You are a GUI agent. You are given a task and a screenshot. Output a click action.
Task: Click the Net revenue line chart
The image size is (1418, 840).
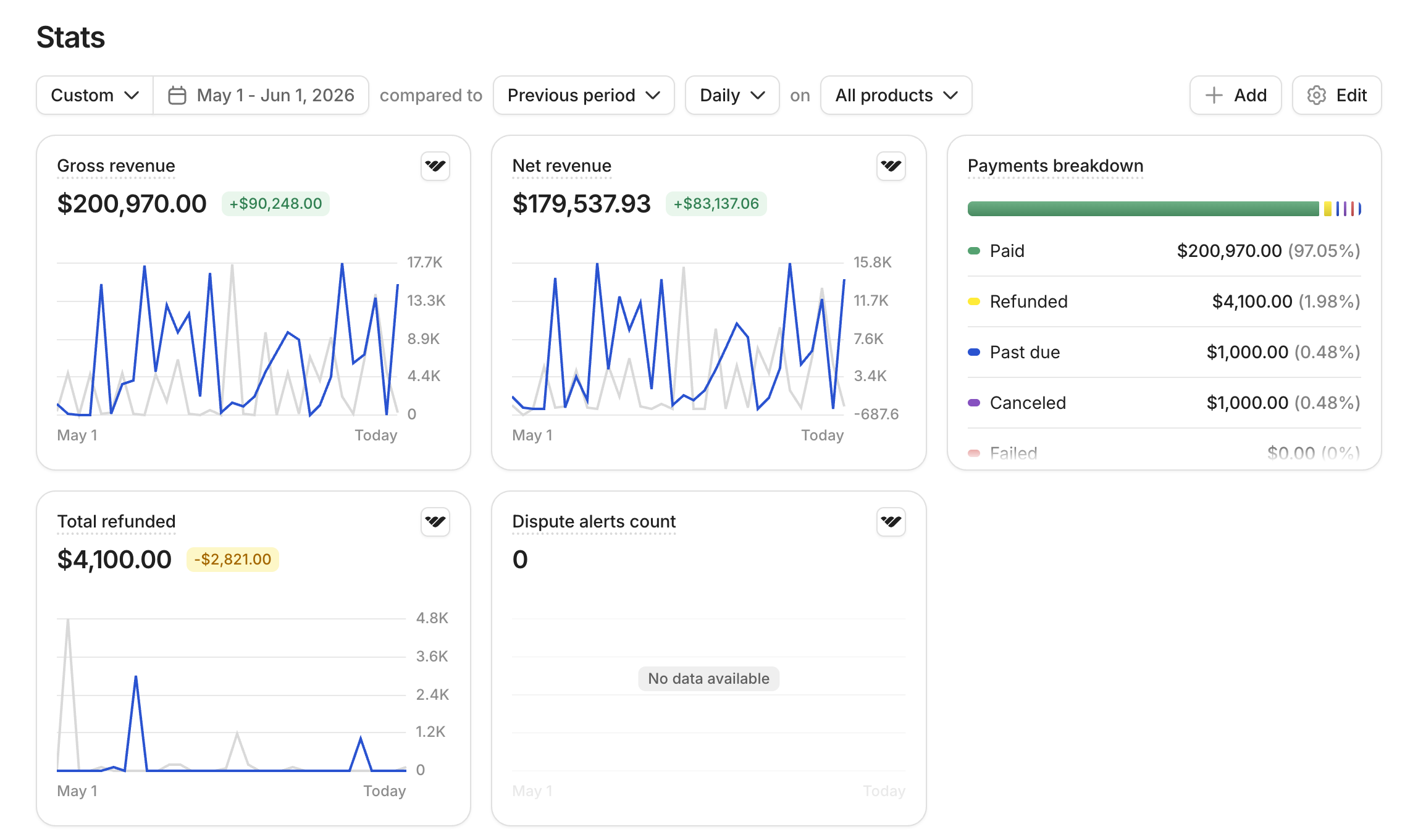[678, 338]
